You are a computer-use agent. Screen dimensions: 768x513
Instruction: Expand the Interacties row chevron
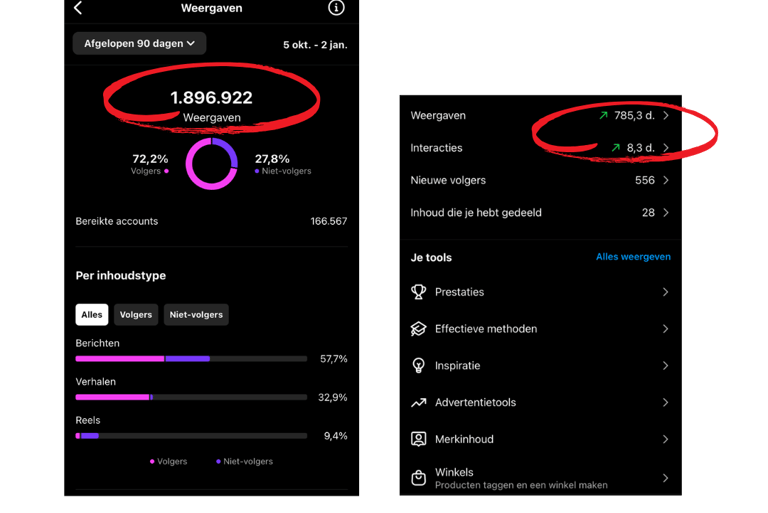[x=666, y=148]
